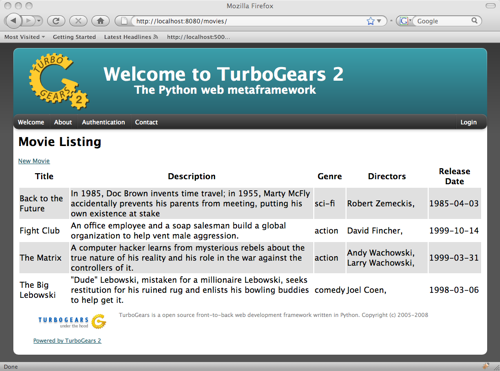
Task: Click the sci-fi genre cell
Action: tap(329, 203)
